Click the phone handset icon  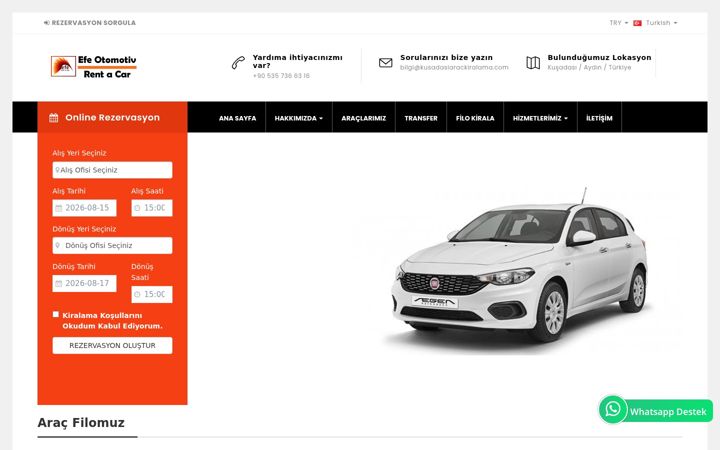[x=238, y=63]
